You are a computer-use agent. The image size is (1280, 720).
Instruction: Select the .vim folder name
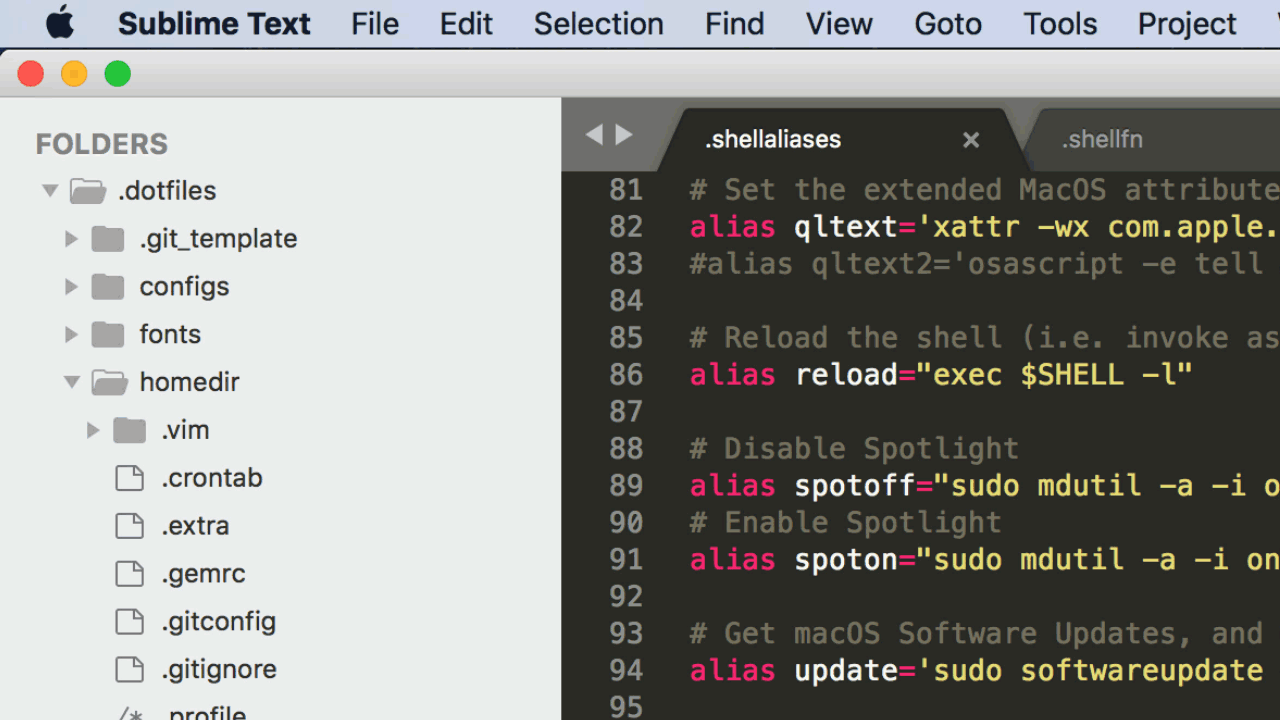pos(186,430)
